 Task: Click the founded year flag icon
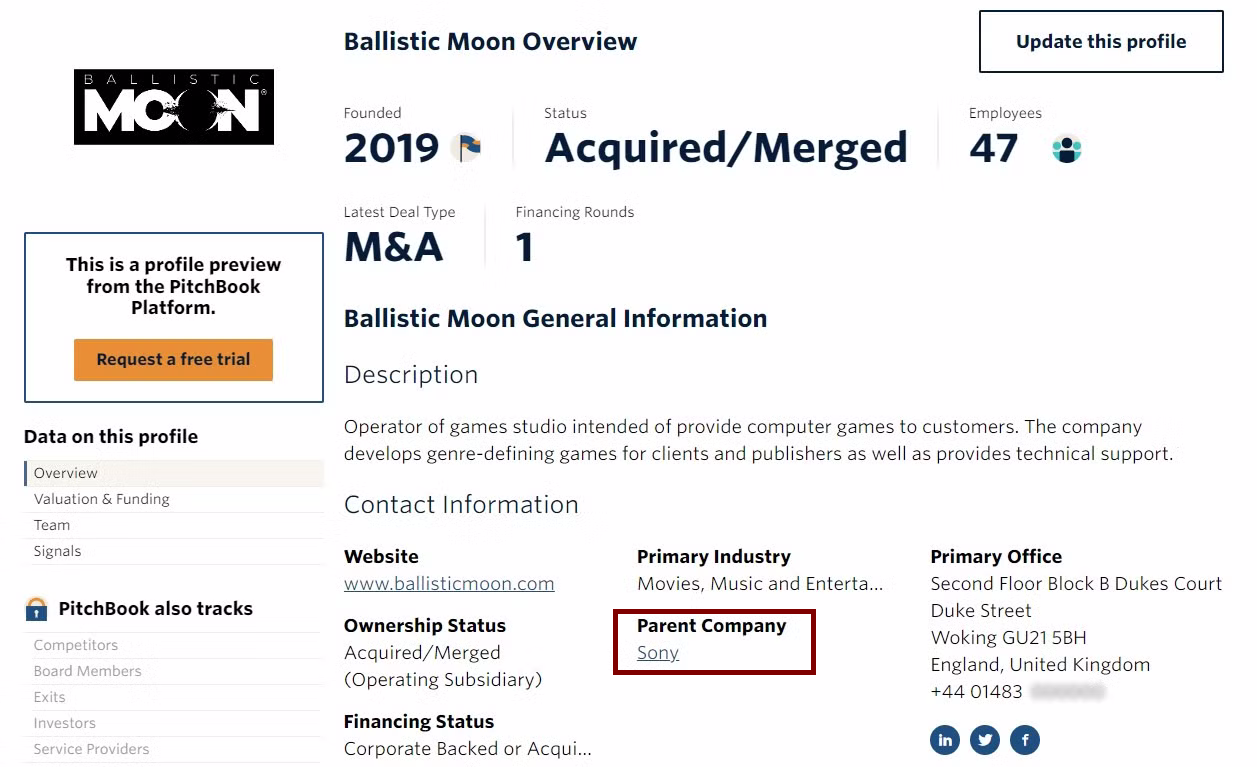click(466, 148)
